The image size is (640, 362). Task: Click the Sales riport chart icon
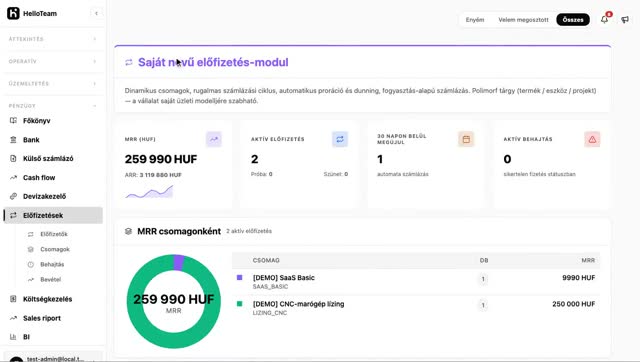(13, 318)
